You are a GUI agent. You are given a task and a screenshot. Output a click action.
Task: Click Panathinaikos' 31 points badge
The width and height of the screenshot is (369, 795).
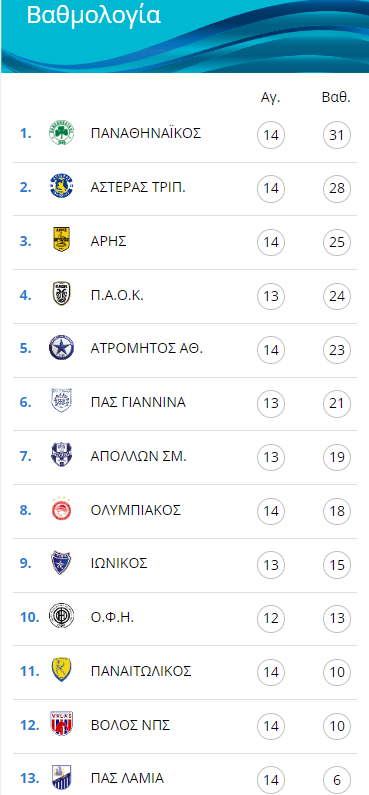pyautogui.click(x=337, y=135)
